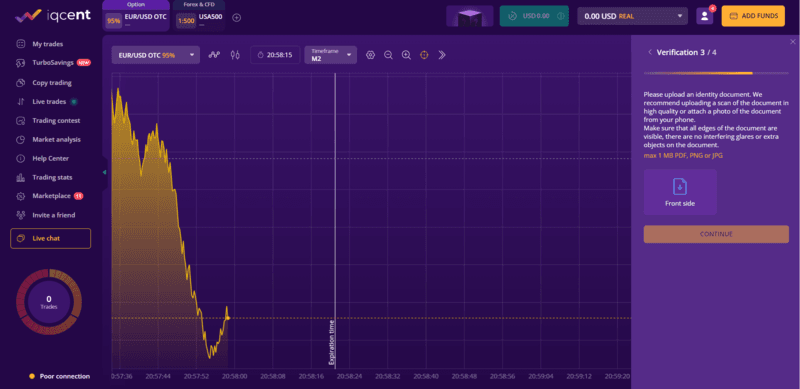Click the 0 Trades donut chart
Viewport: 800px width, 389px height.
point(49,302)
